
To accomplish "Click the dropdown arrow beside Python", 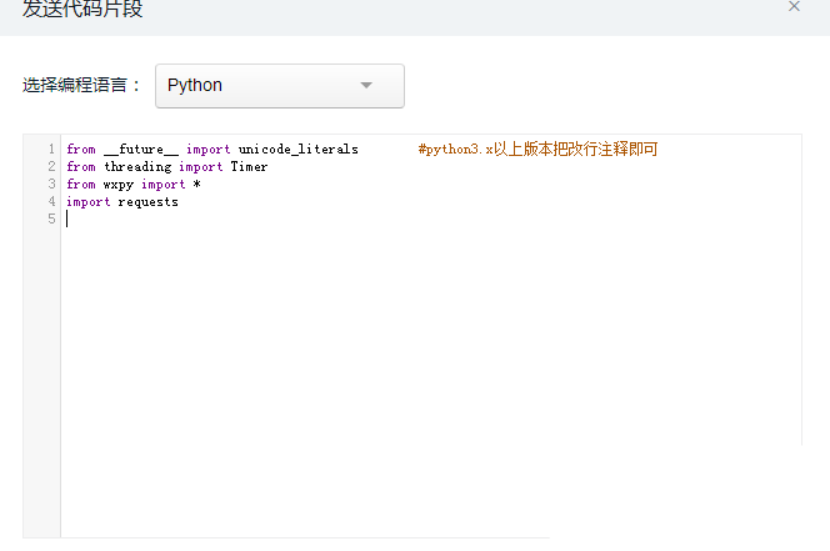I will pyautogui.click(x=366, y=85).
